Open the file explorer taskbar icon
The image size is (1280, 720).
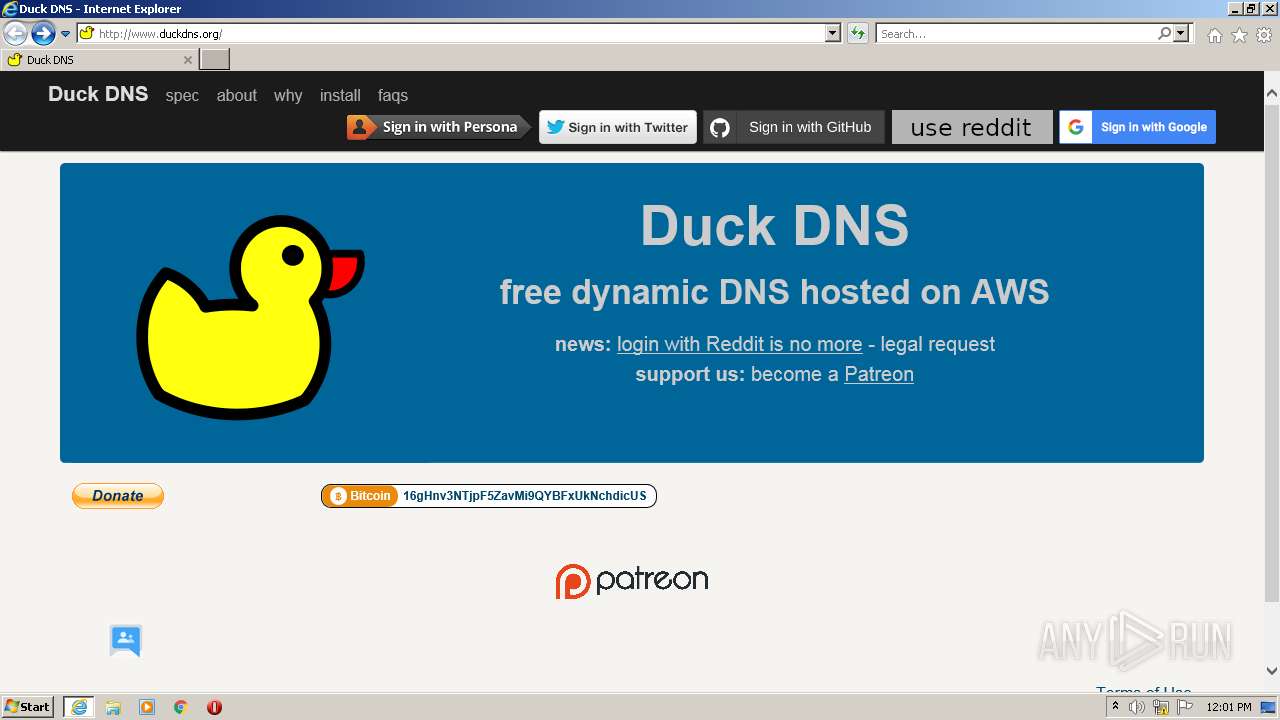pyautogui.click(x=113, y=707)
